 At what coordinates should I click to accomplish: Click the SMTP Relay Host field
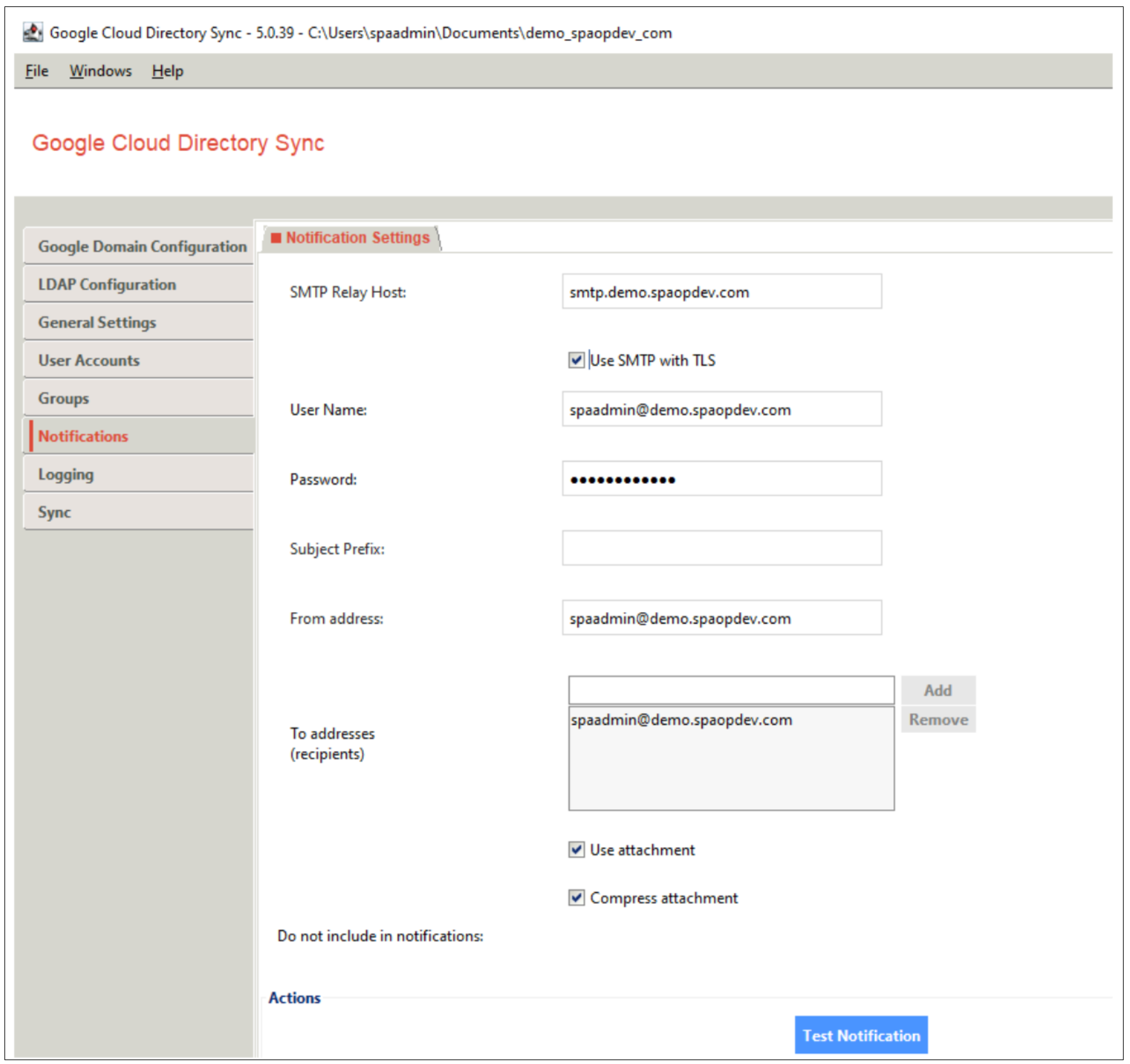click(722, 292)
